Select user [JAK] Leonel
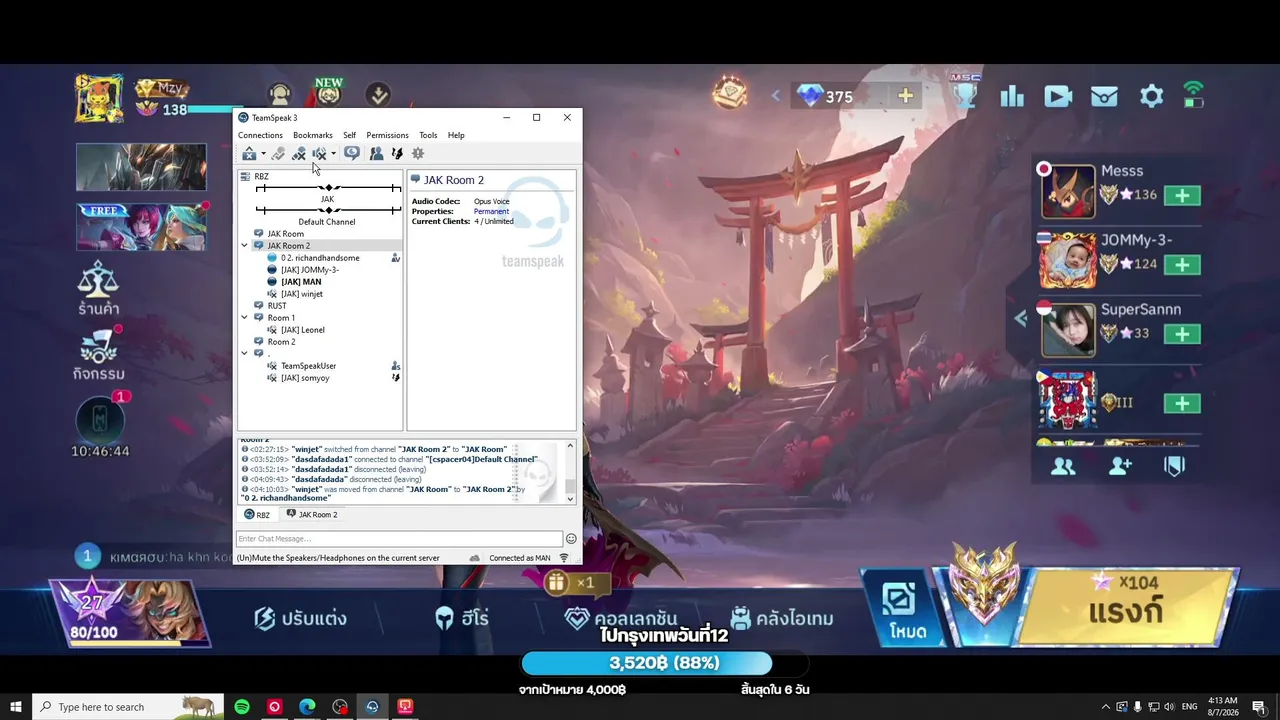Image resolution: width=1280 pixels, height=720 pixels. pos(302,330)
